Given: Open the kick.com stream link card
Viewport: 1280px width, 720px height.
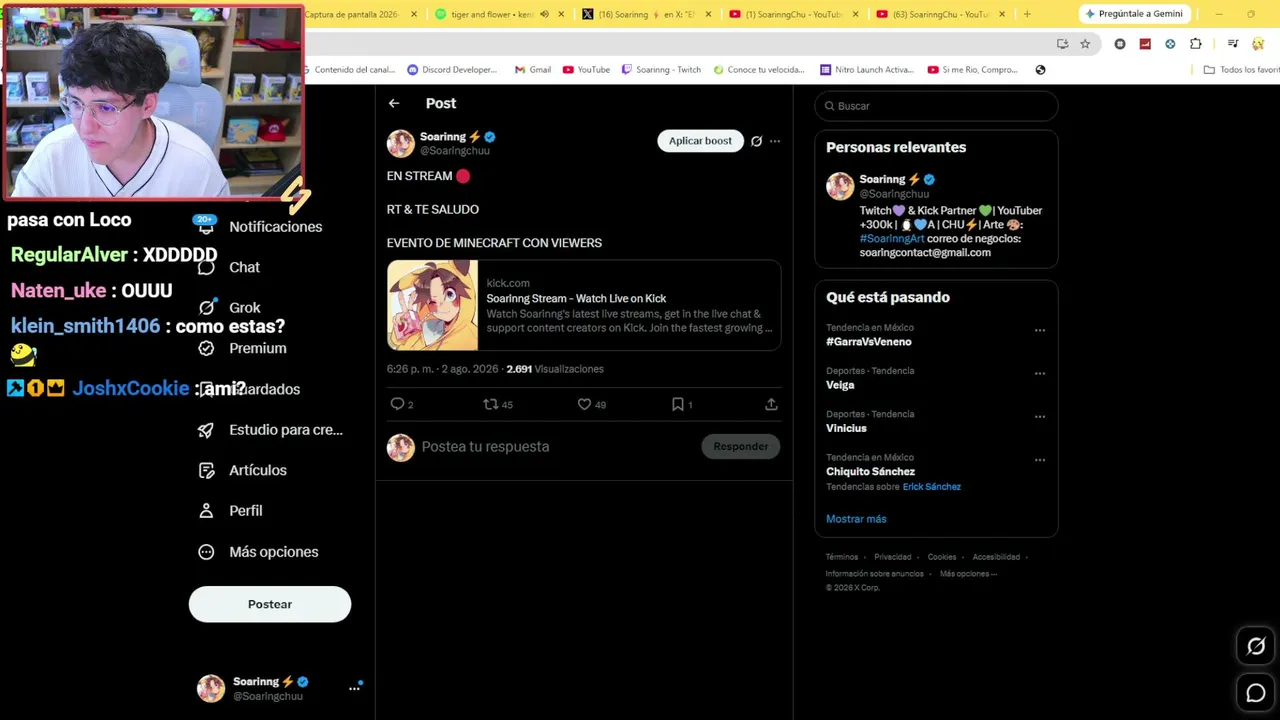Looking at the screenshot, I should click(x=584, y=305).
